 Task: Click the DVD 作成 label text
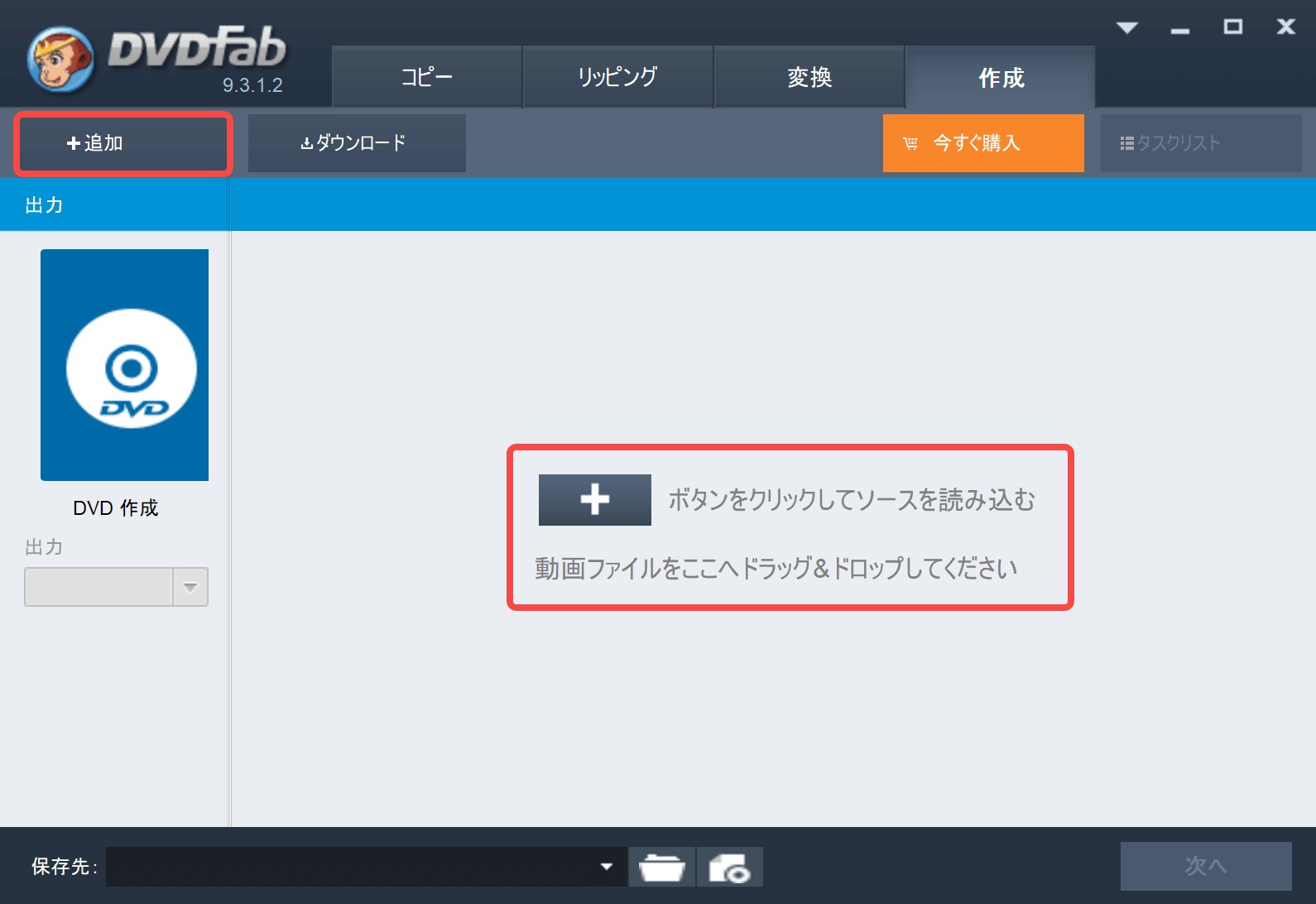[x=116, y=507]
